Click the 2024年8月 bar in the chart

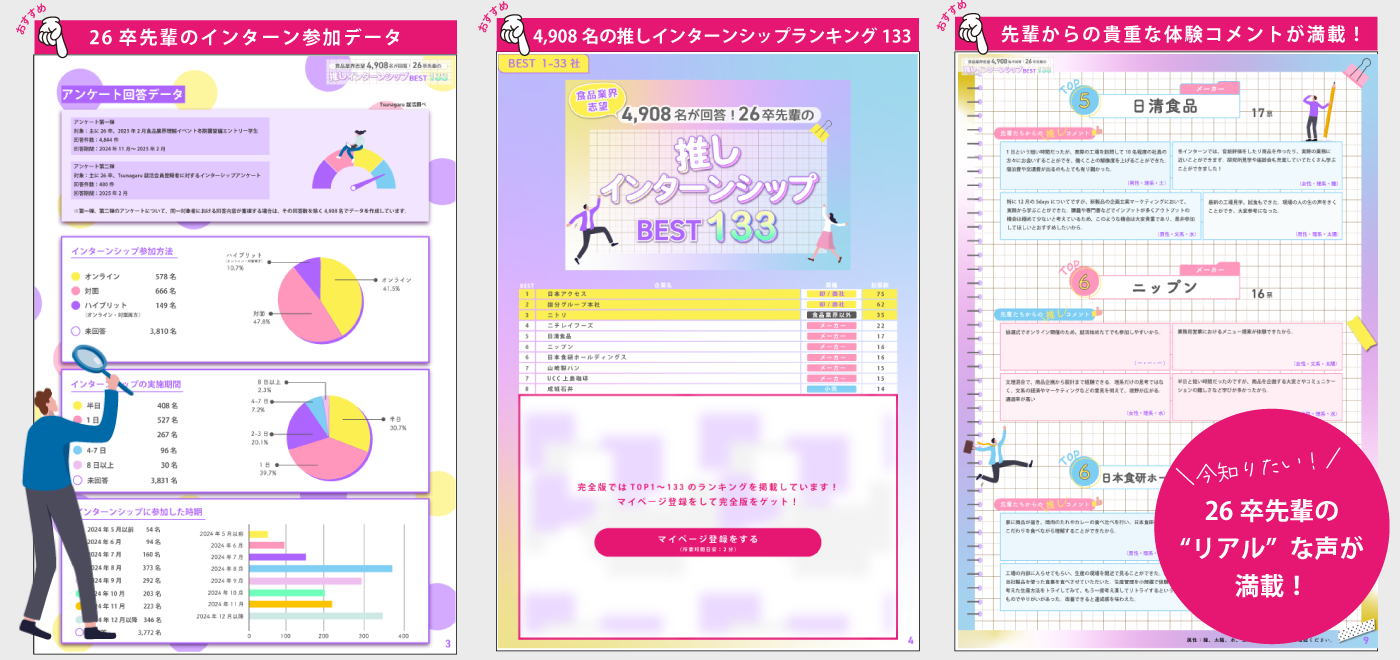320,568
